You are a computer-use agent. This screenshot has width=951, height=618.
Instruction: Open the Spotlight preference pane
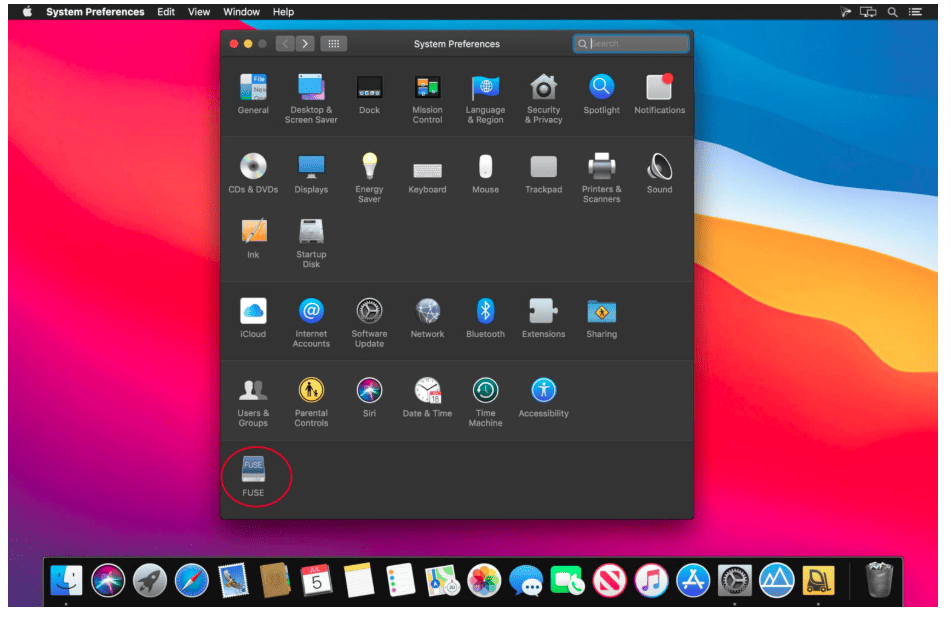tap(602, 94)
